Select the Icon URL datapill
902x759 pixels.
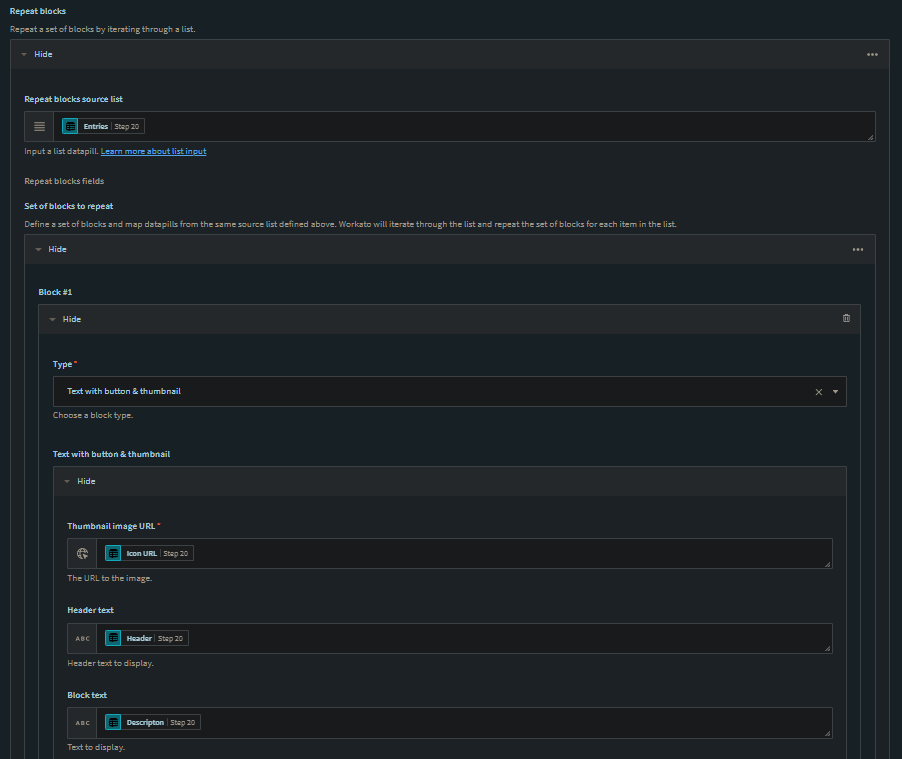coord(148,553)
